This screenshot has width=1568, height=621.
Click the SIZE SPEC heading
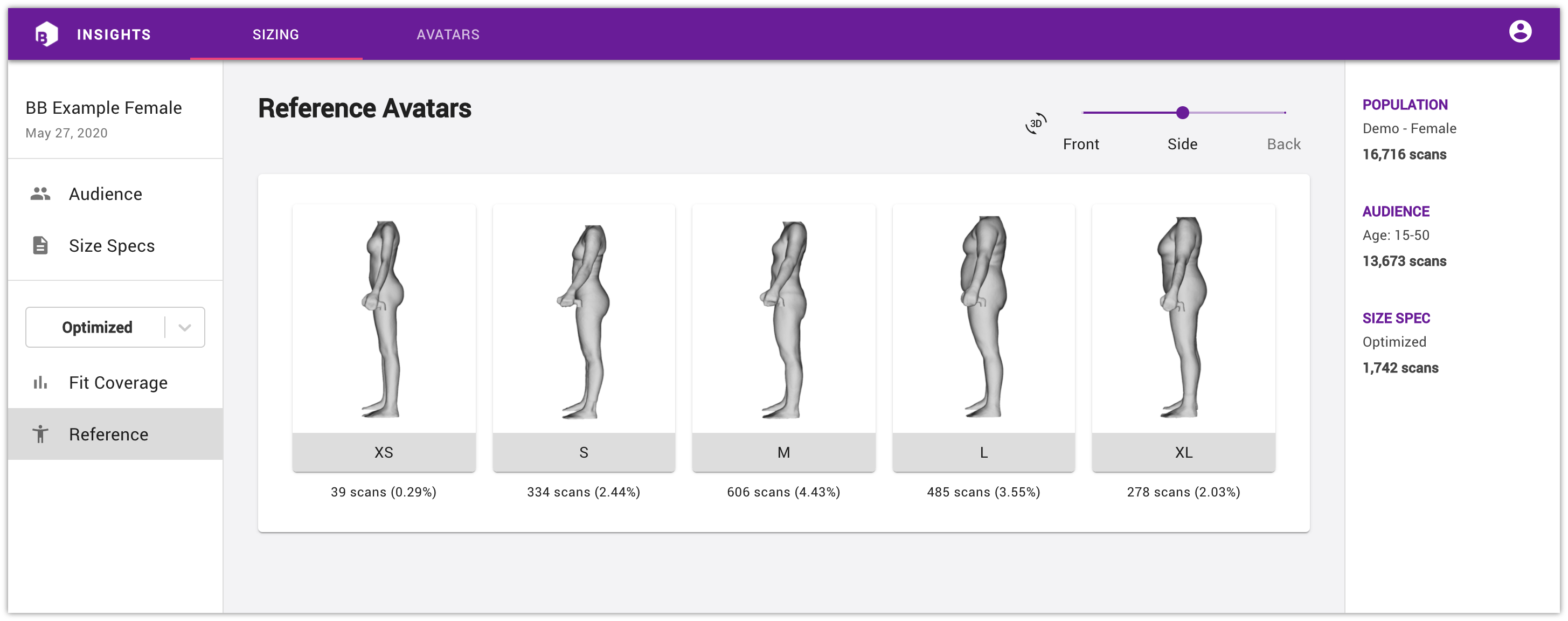coord(1396,318)
